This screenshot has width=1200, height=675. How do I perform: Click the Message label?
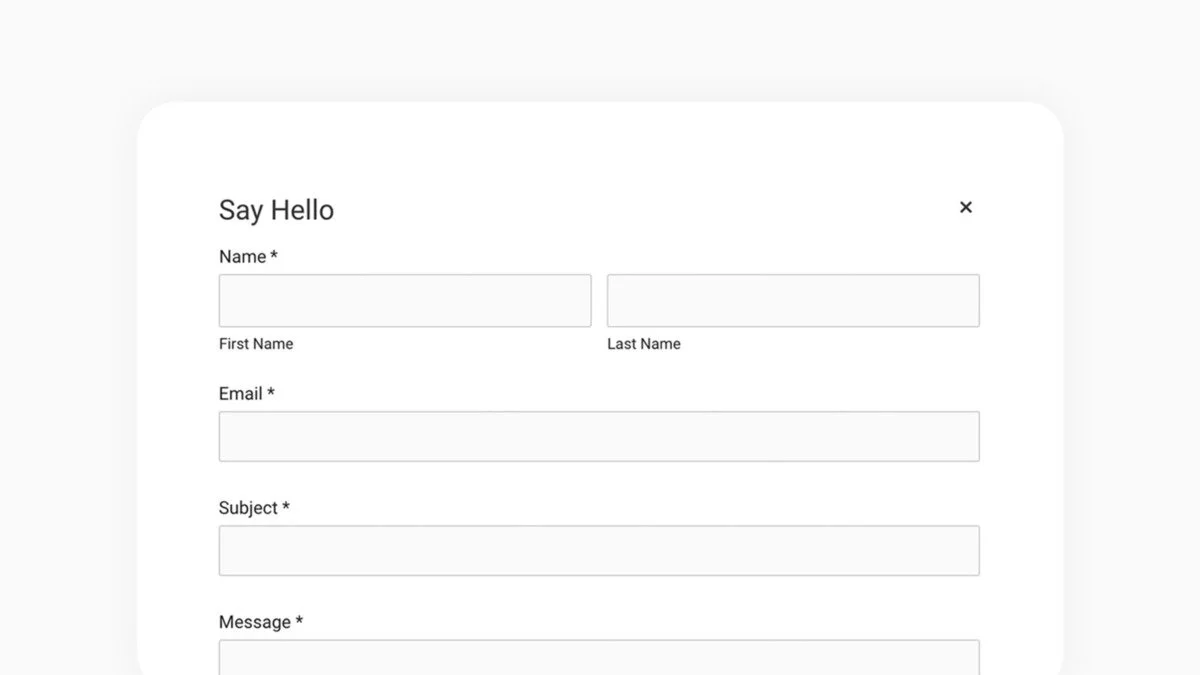(x=253, y=621)
